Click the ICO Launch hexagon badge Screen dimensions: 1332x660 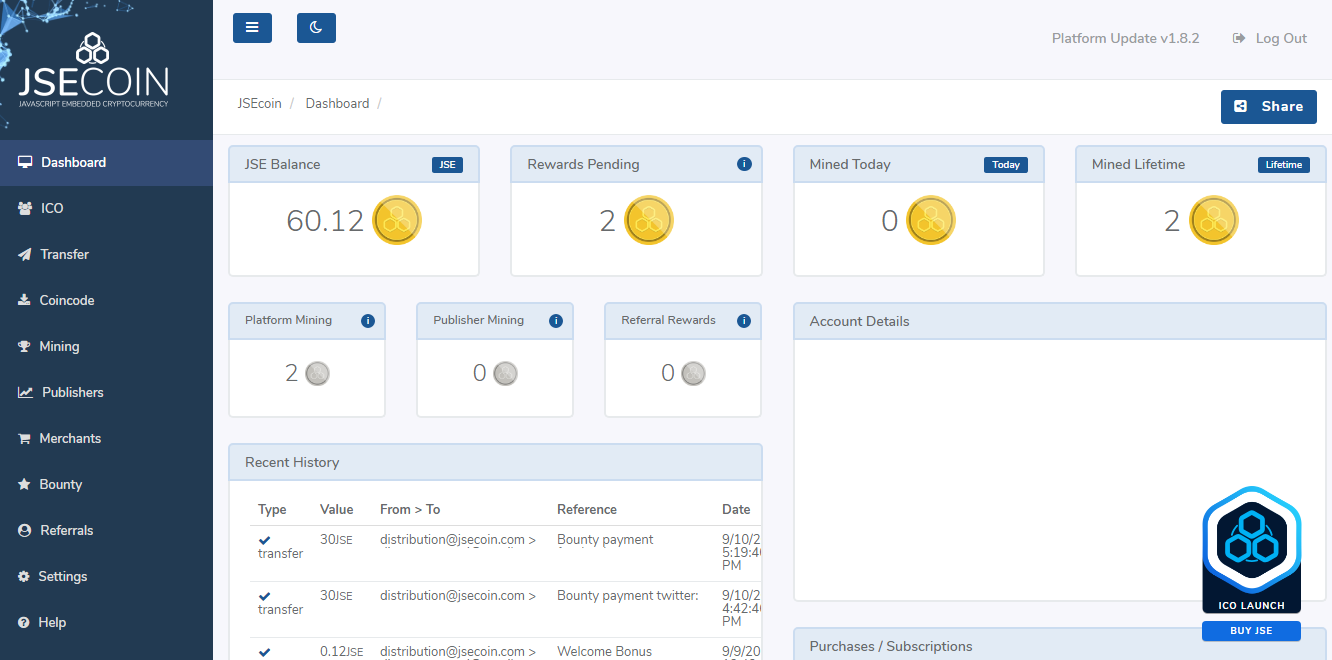1251,549
